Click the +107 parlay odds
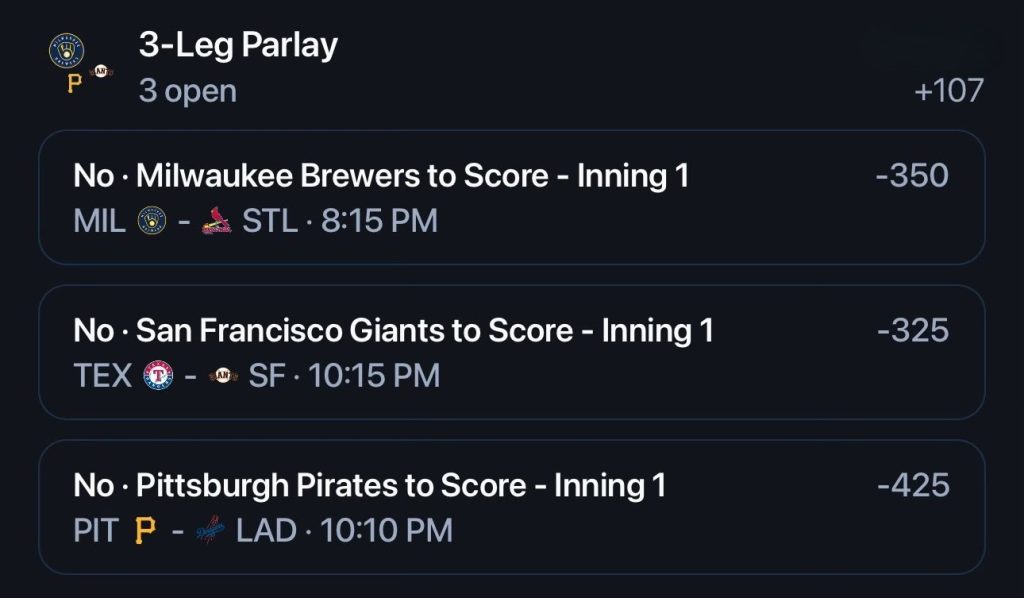Image resolution: width=1024 pixels, height=598 pixels. [949, 91]
